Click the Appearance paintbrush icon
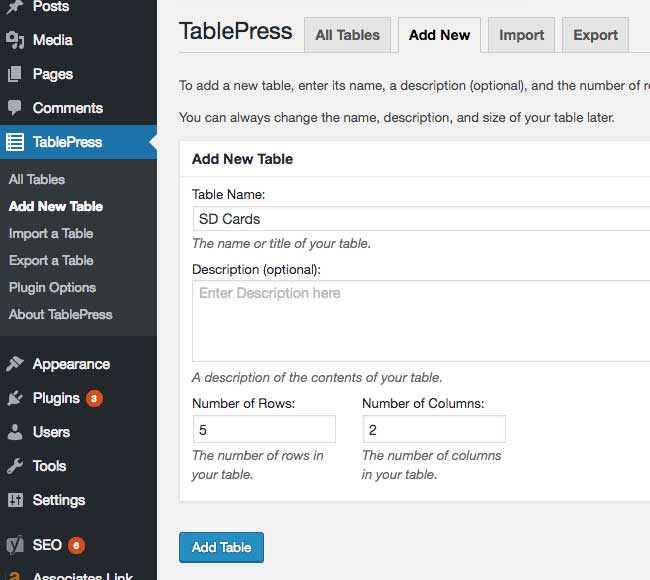This screenshot has height=580, width=650. (15, 364)
